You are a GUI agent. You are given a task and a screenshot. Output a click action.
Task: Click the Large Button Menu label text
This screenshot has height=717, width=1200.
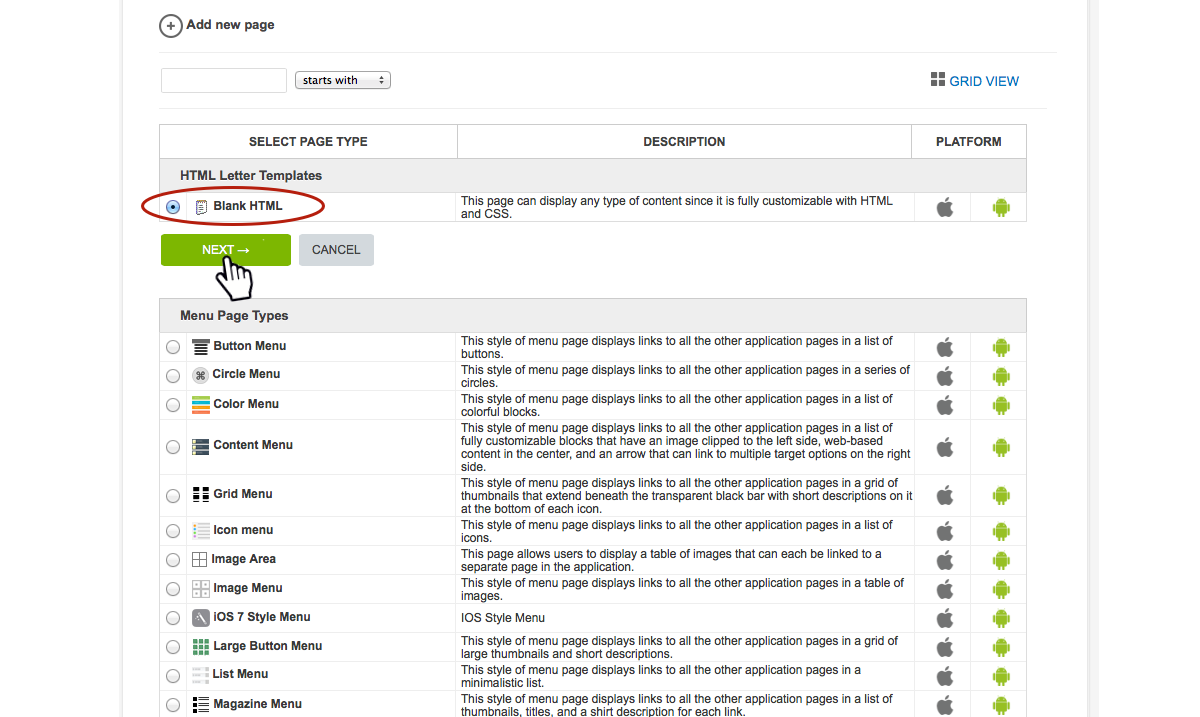(x=268, y=646)
